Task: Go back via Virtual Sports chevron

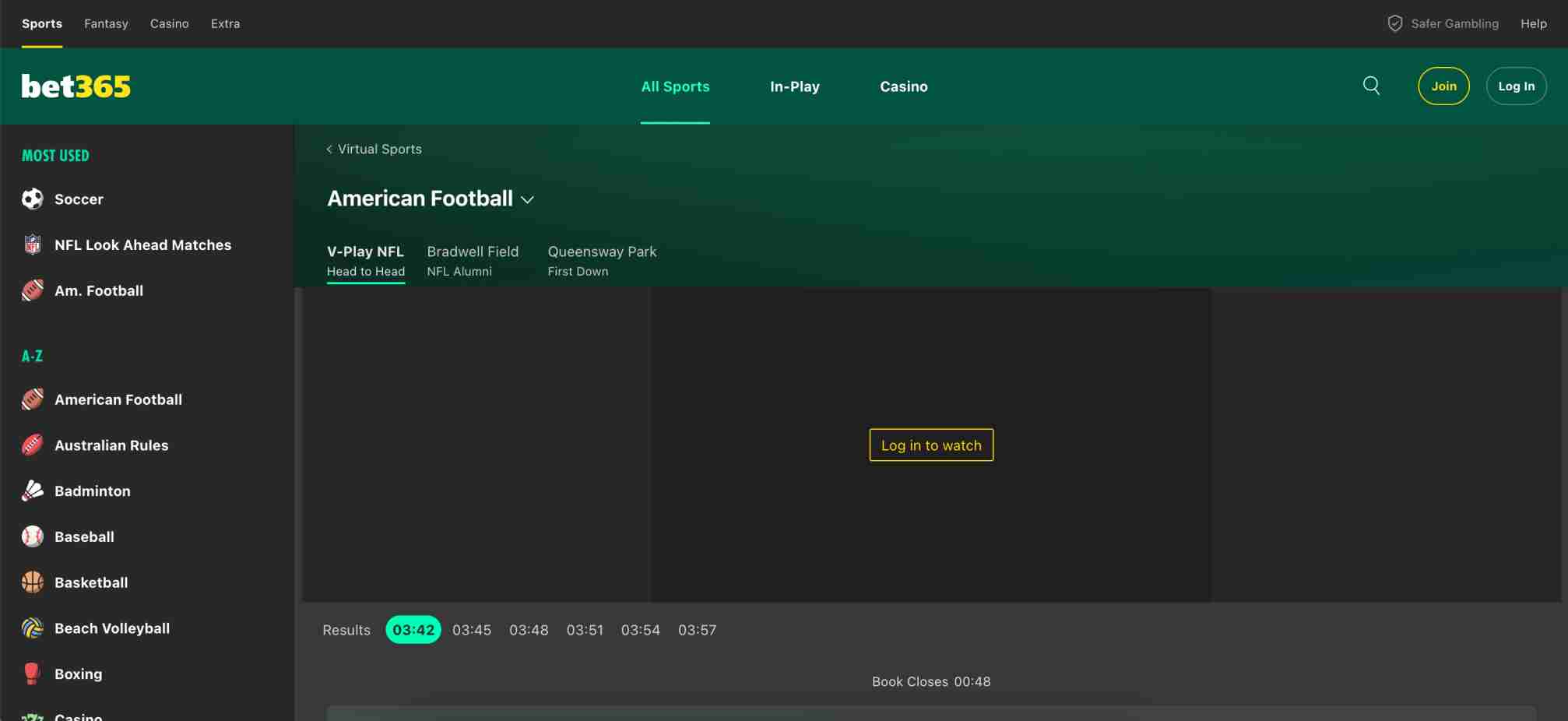Action: coord(329,149)
